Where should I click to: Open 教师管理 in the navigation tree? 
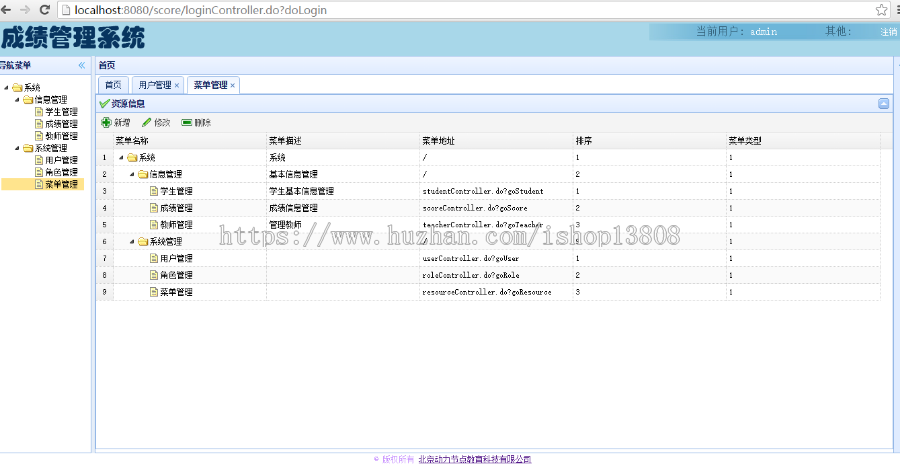click(61, 136)
